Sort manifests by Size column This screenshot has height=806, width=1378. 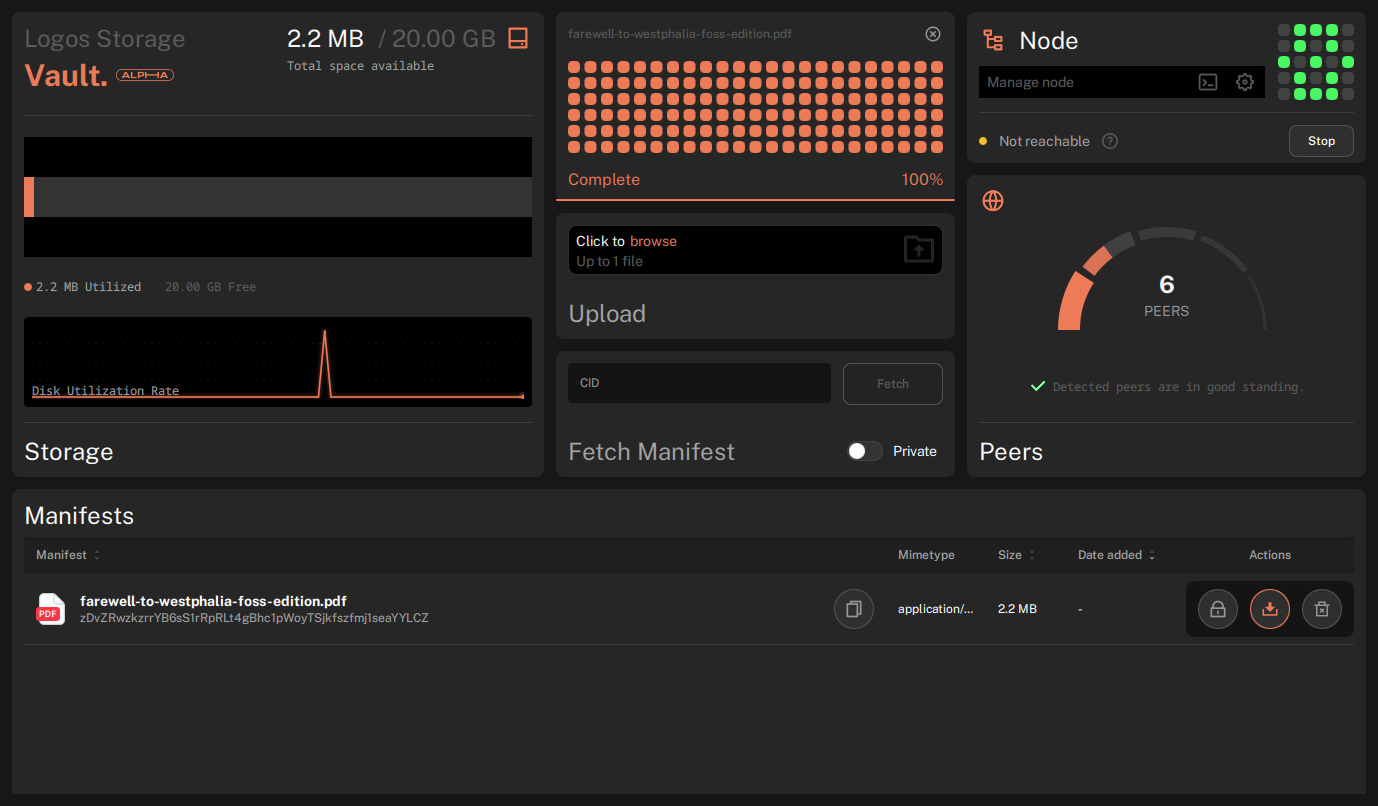click(x=1017, y=555)
